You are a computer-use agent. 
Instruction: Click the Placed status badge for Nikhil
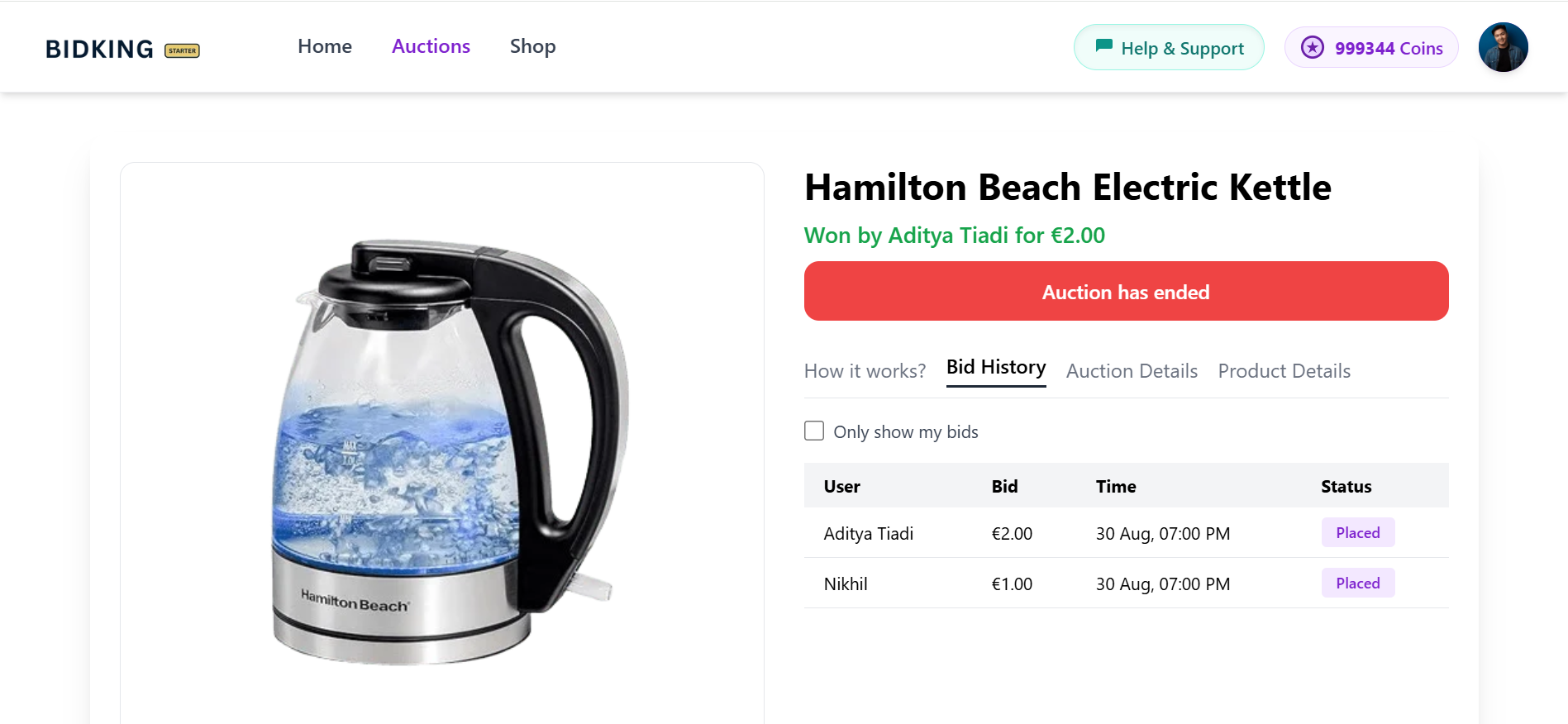(1357, 583)
